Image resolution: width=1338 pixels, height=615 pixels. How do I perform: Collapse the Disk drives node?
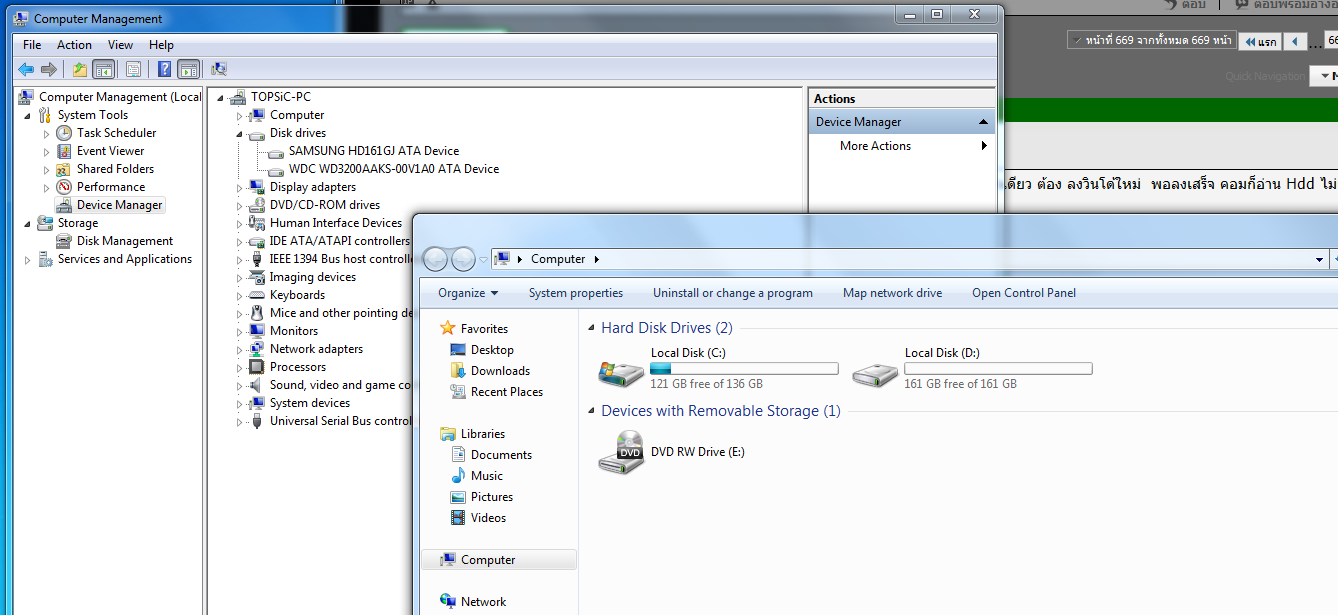coord(240,133)
